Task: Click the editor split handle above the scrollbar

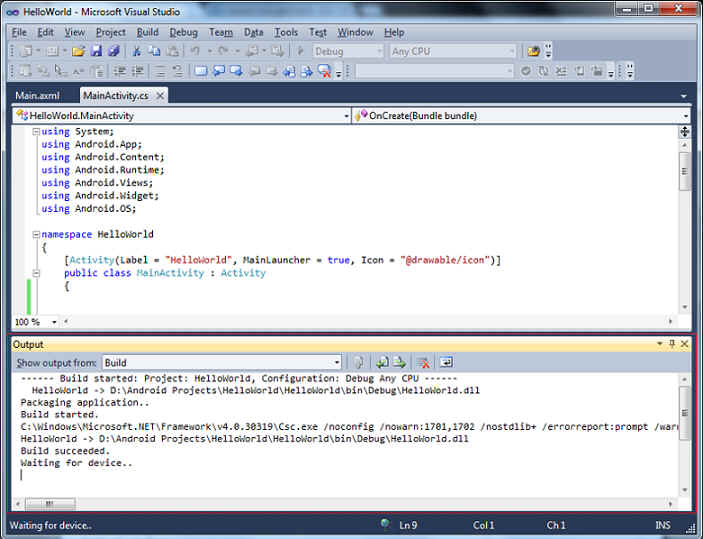Action: pyautogui.click(x=684, y=131)
